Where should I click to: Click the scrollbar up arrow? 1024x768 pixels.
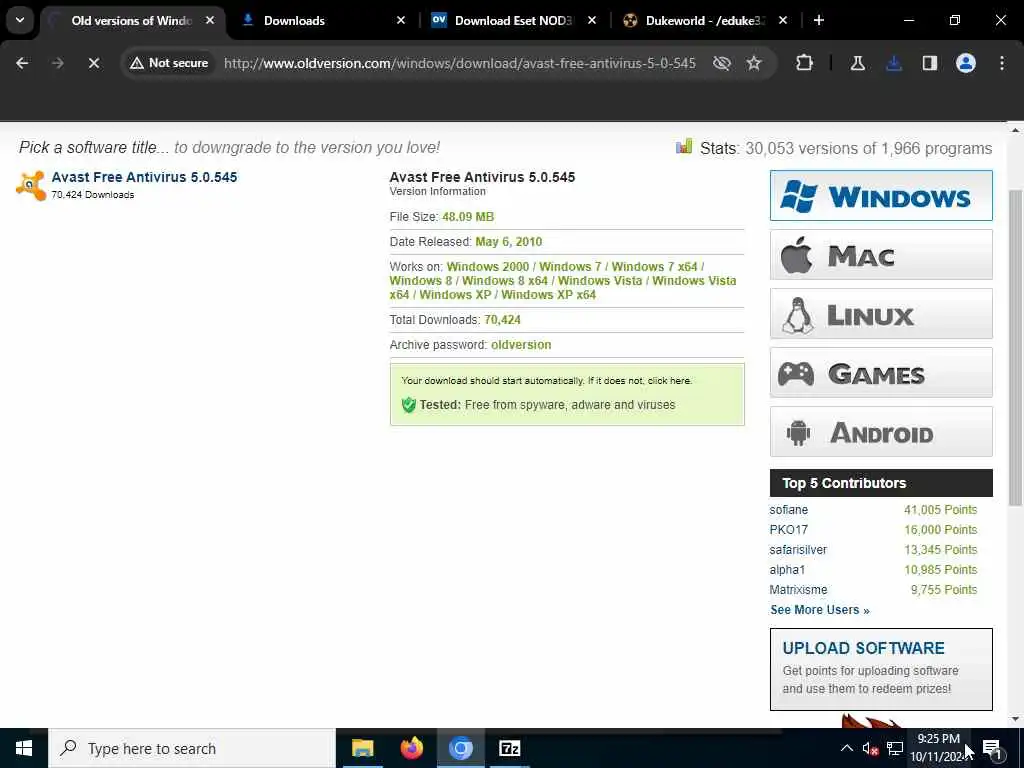(x=1016, y=130)
